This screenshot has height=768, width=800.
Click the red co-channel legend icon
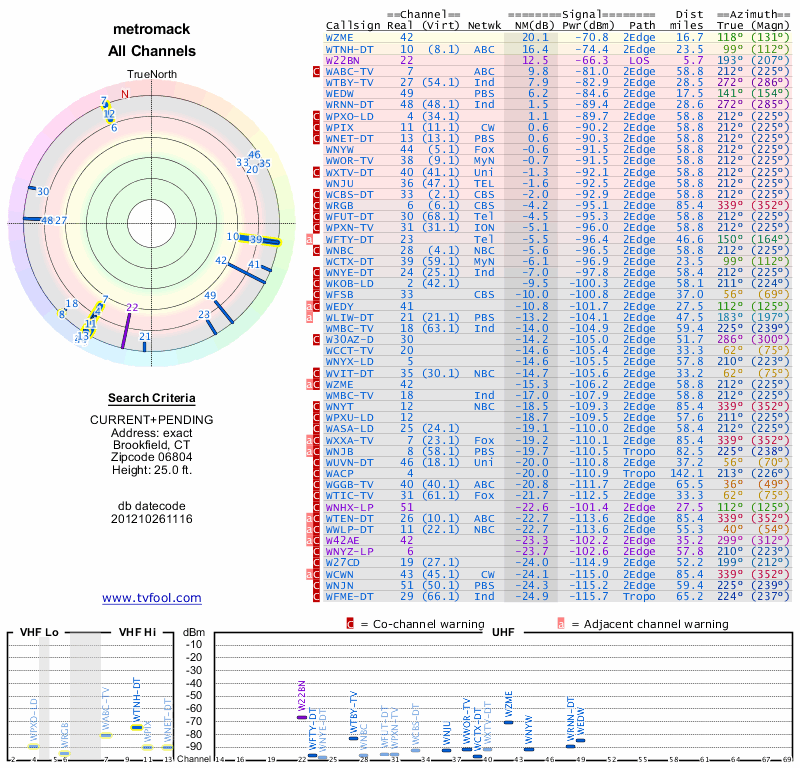350,624
